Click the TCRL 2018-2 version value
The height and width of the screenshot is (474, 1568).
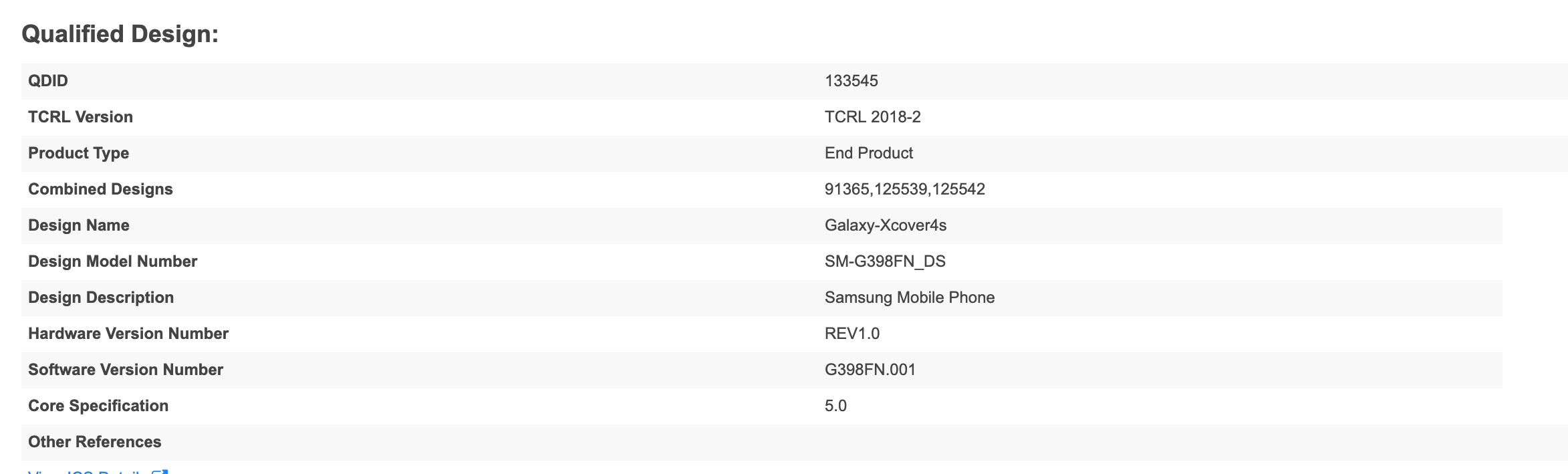(872, 117)
